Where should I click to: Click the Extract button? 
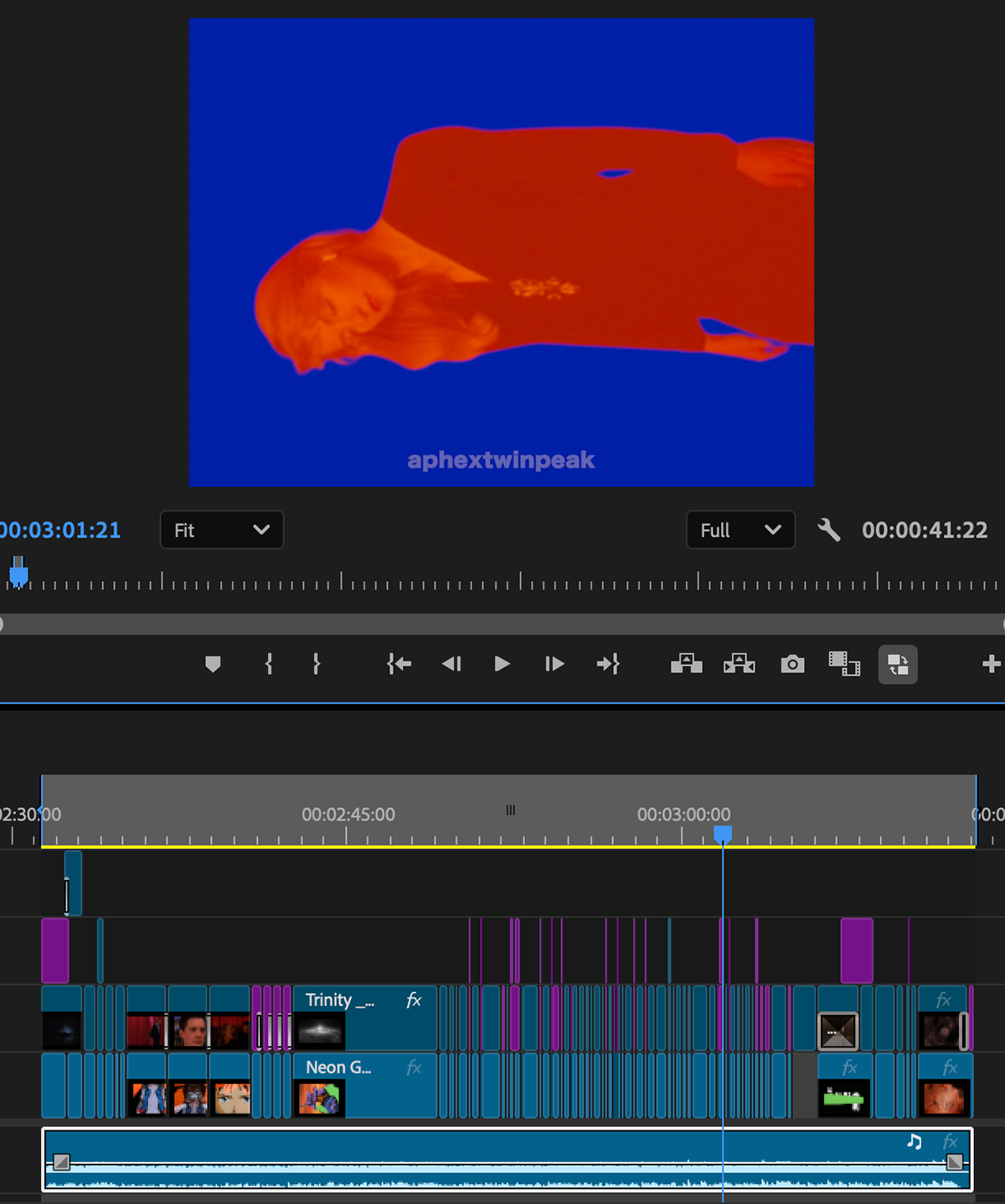[x=740, y=664]
